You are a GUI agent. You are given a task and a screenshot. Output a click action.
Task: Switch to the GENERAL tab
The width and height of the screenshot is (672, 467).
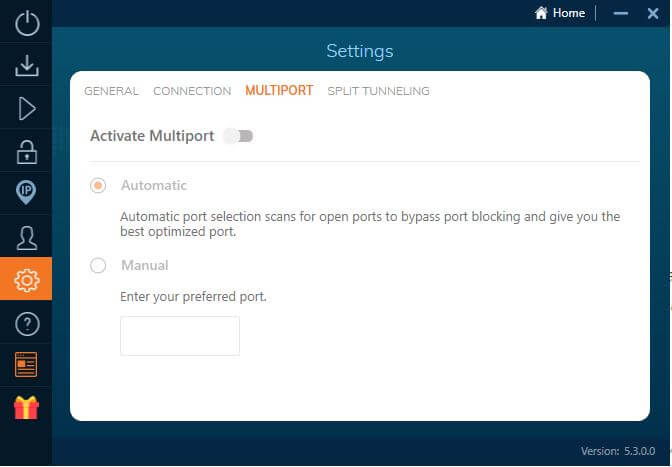111,91
